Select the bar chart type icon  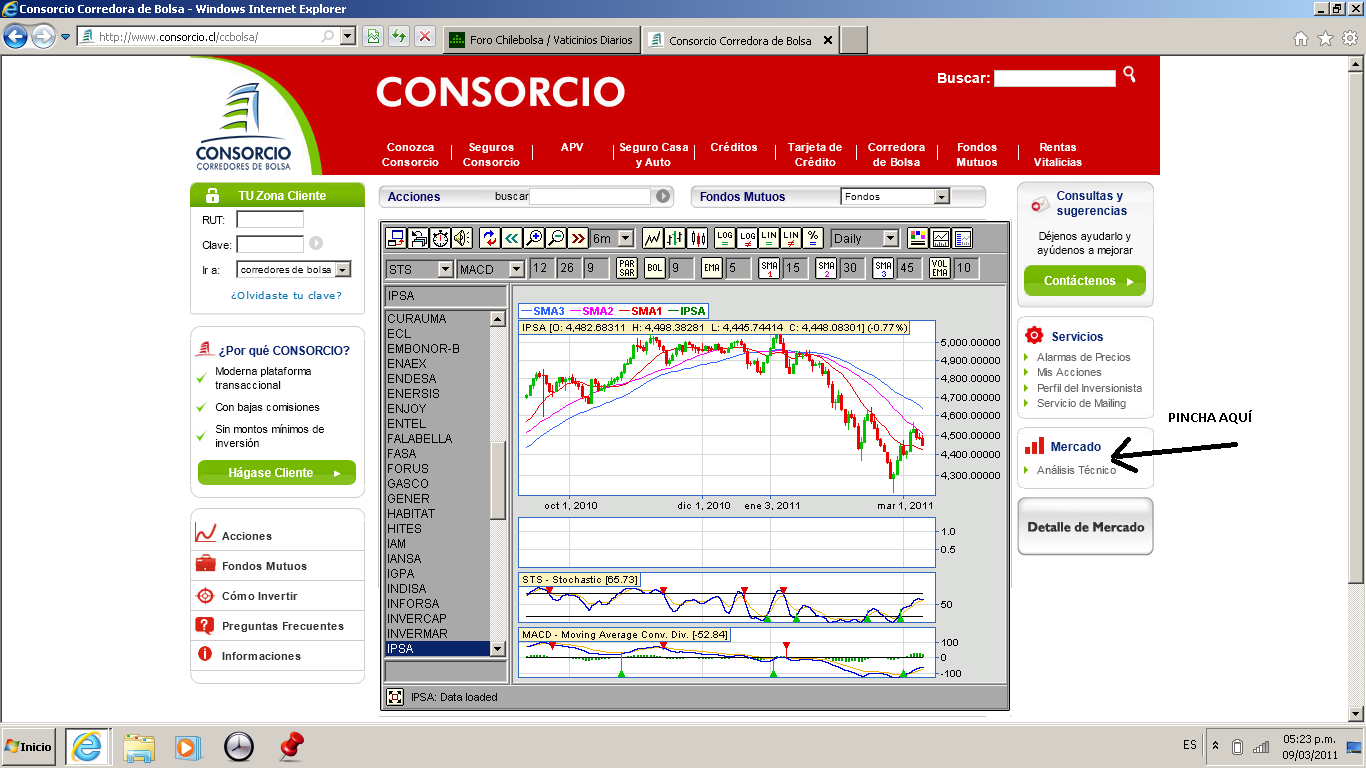675,238
